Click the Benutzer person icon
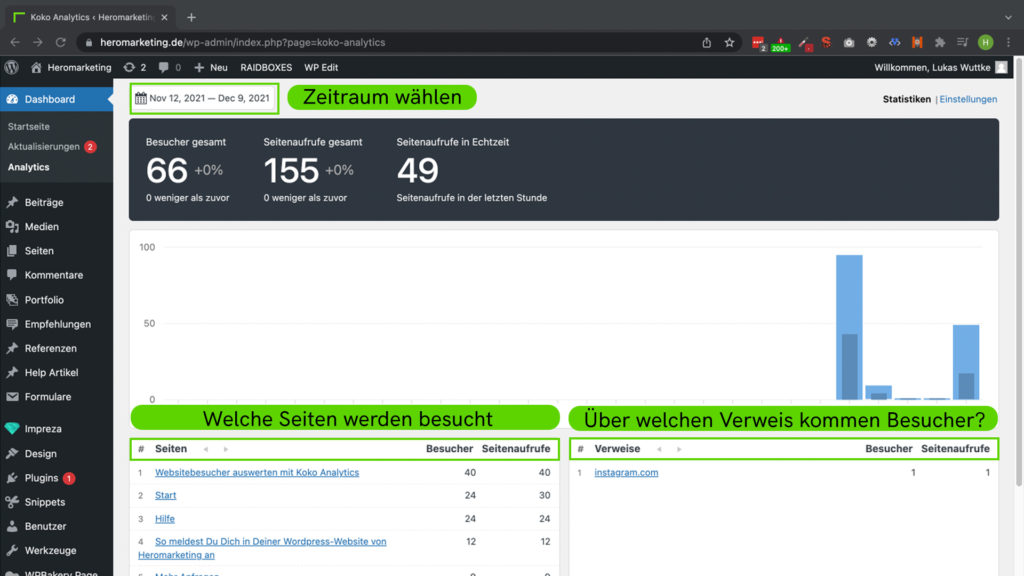This screenshot has width=1024, height=576. 12,526
